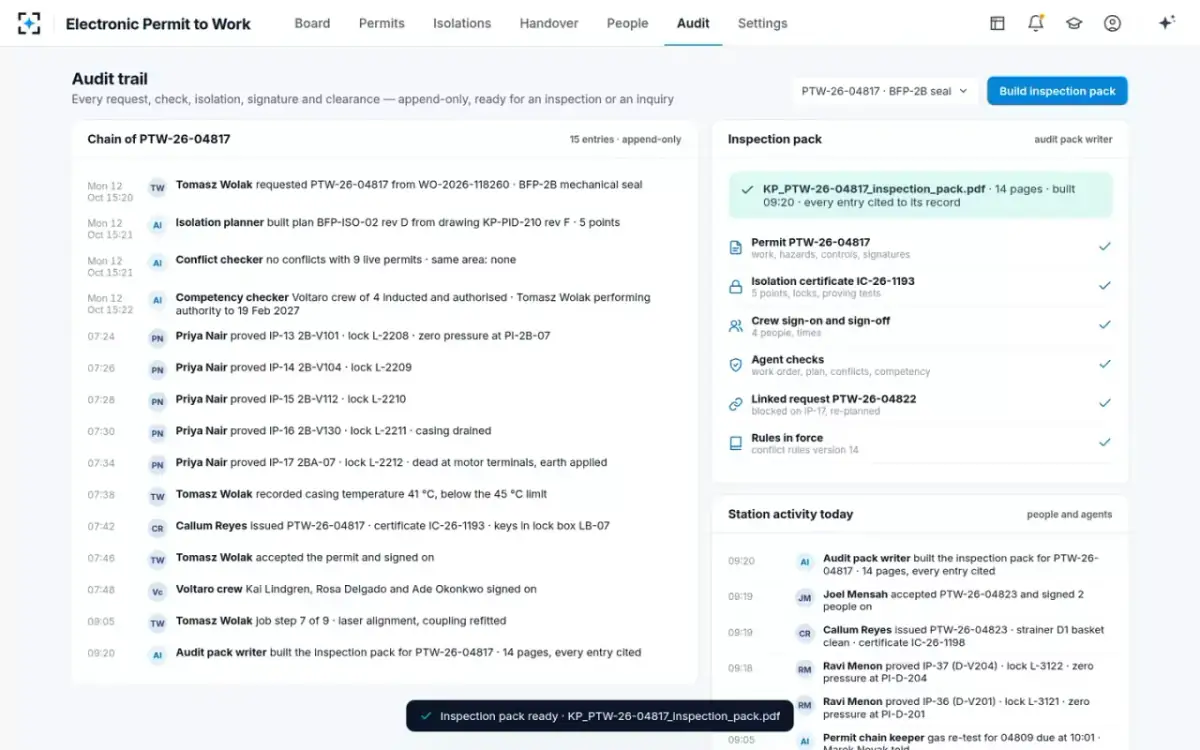Open the notifications bell
Image resolution: width=1200 pixels, height=750 pixels.
1036,23
